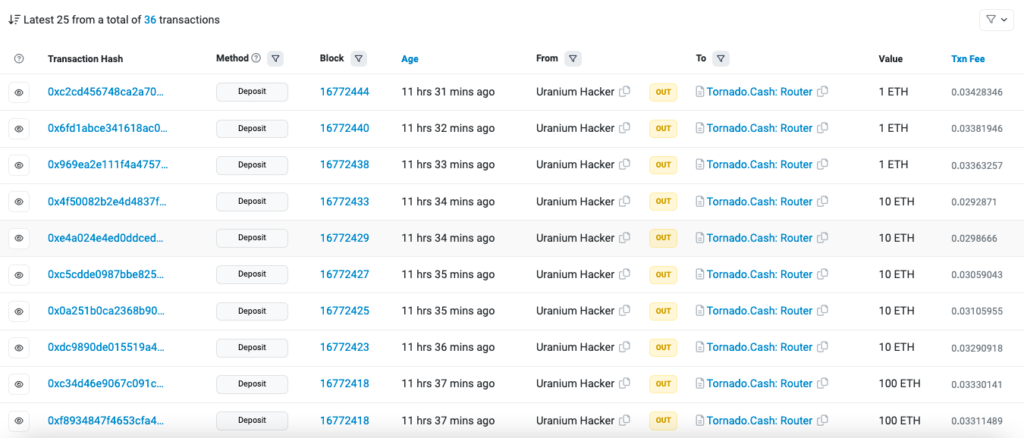1024x438 pixels.
Task: Copy From address in block 16772444 row
Action: pyautogui.click(x=625, y=92)
